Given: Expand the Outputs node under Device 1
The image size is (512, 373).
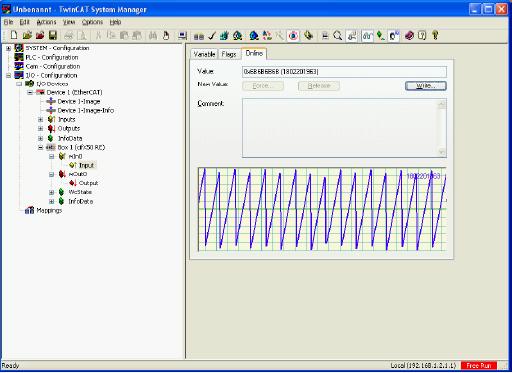Looking at the screenshot, I should [x=41, y=129].
